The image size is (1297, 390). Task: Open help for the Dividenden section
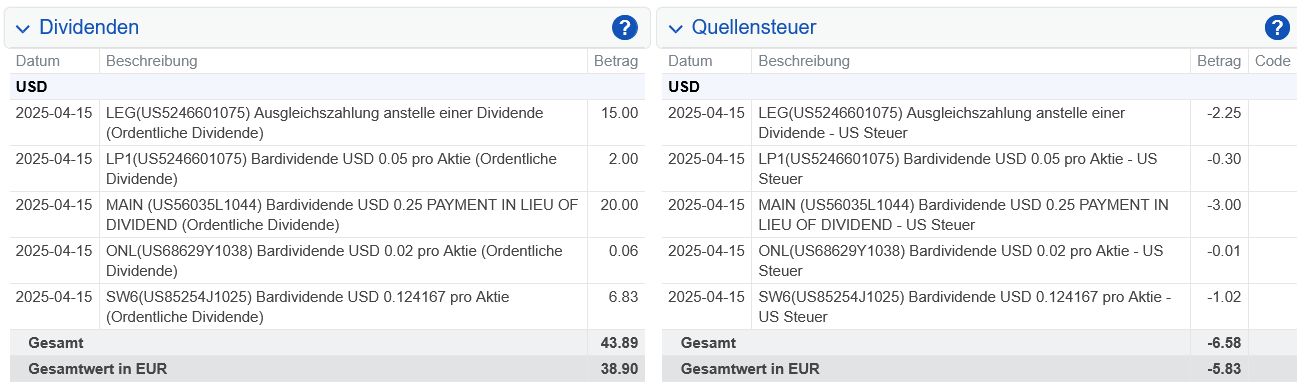point(624,28)
